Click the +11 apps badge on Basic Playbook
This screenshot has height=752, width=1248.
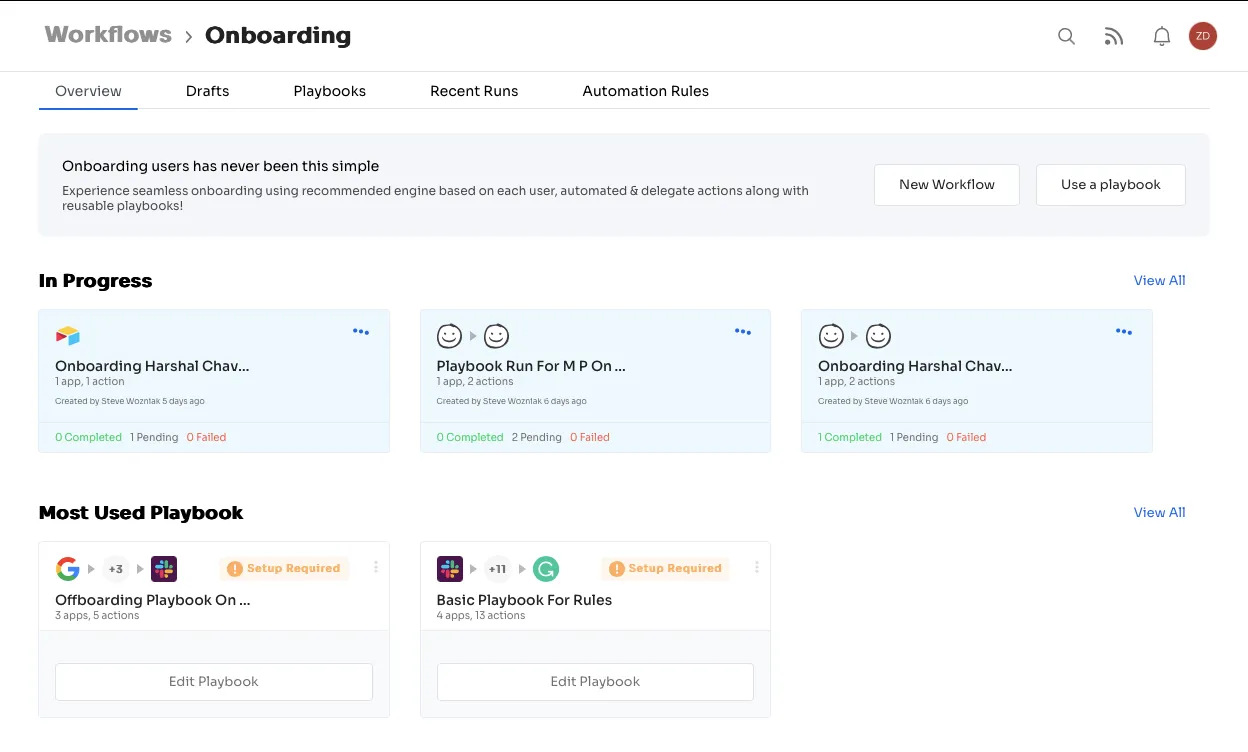point(497,569)
